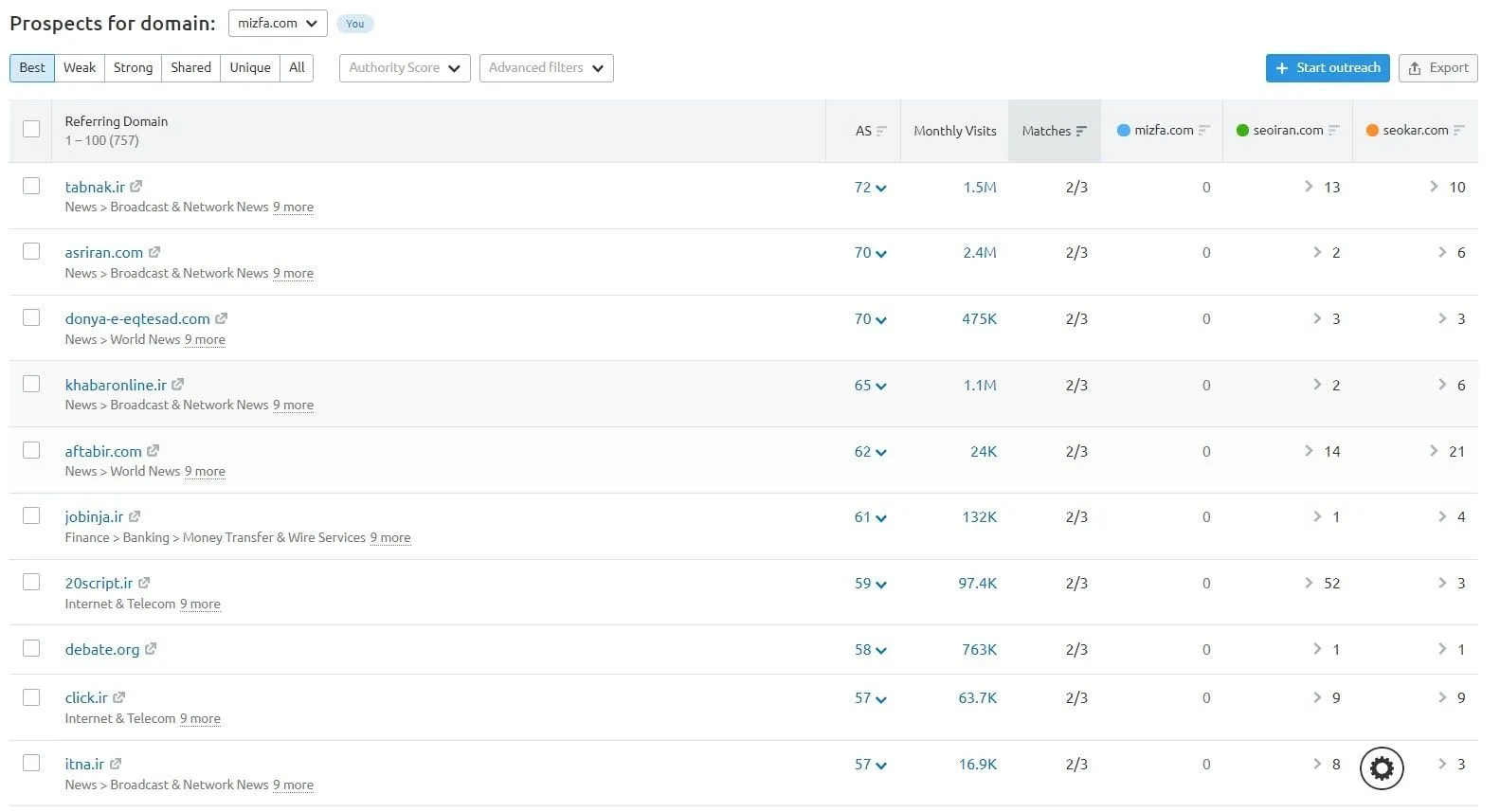Switch to the Strong tab
Viewport: 1500px width, 812px height.
tap(133, 67)
